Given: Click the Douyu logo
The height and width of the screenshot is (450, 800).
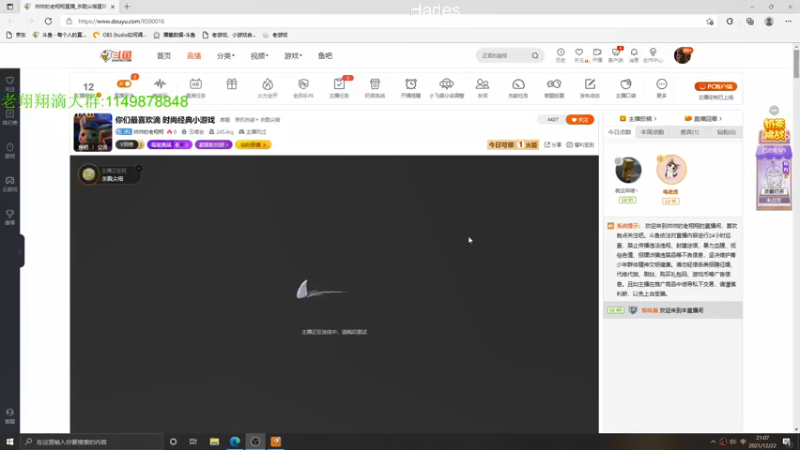Looking at the screenshot, I should pos(116,56).
